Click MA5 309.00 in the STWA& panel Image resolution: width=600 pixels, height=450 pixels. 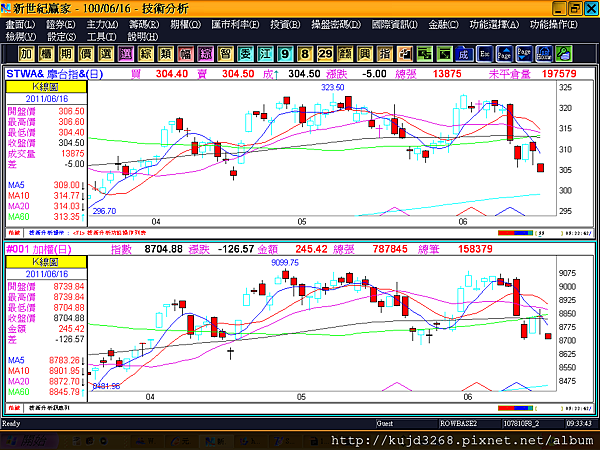click(46, 185)
